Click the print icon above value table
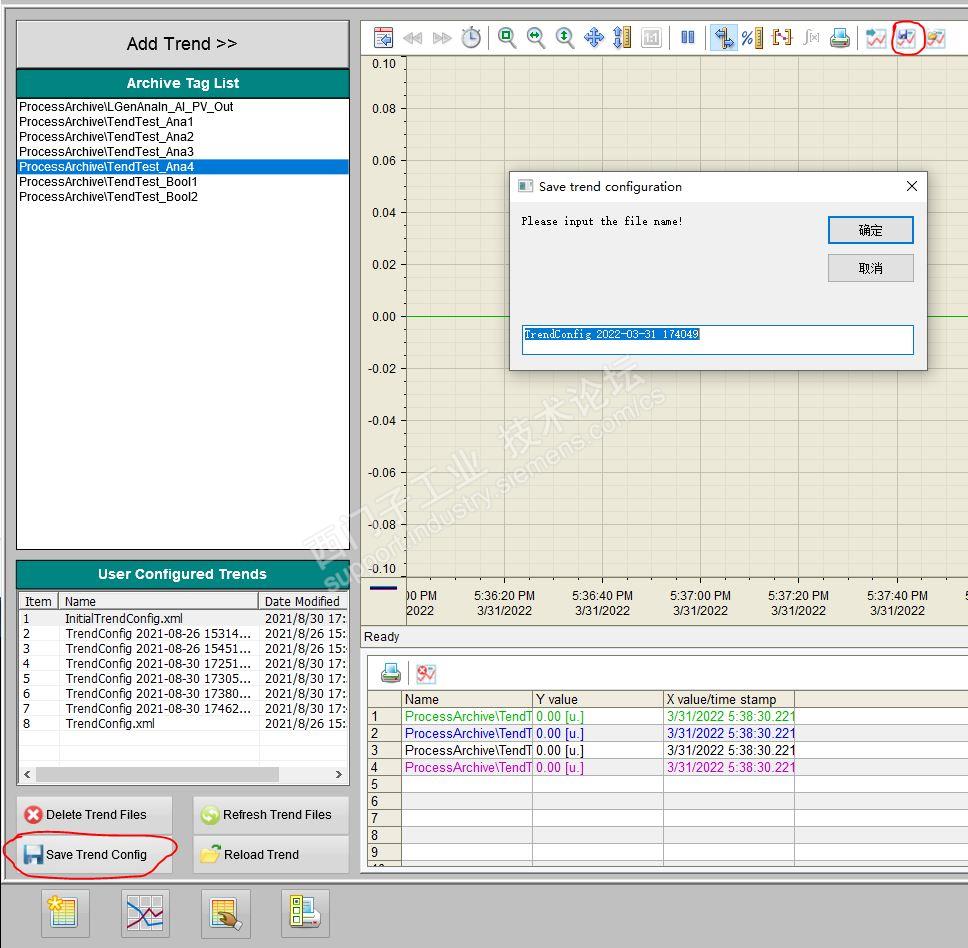Image resolution: width=968 pixels, height=948 pixels. (391, 673)
